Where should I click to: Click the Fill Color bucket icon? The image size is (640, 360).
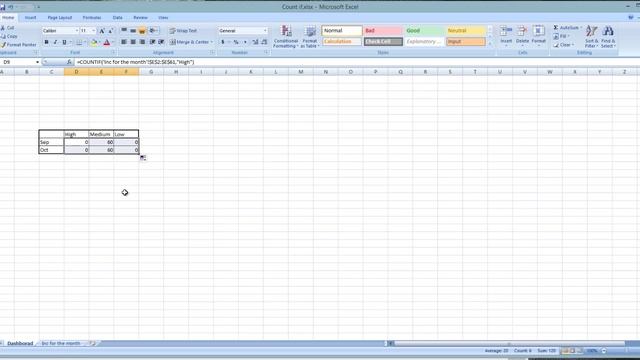(94, 42)
